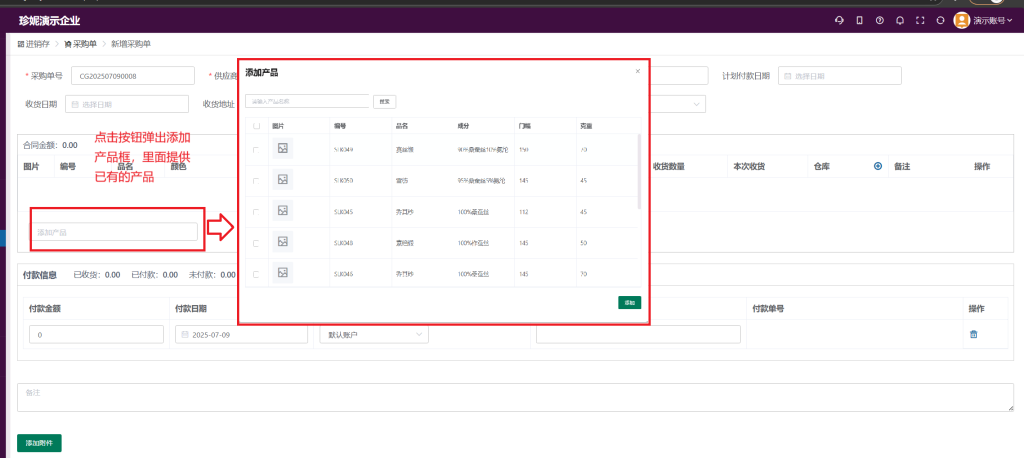Toggle fullscreen mode icon
This screenshot has height=458, width=1024.
920,20
